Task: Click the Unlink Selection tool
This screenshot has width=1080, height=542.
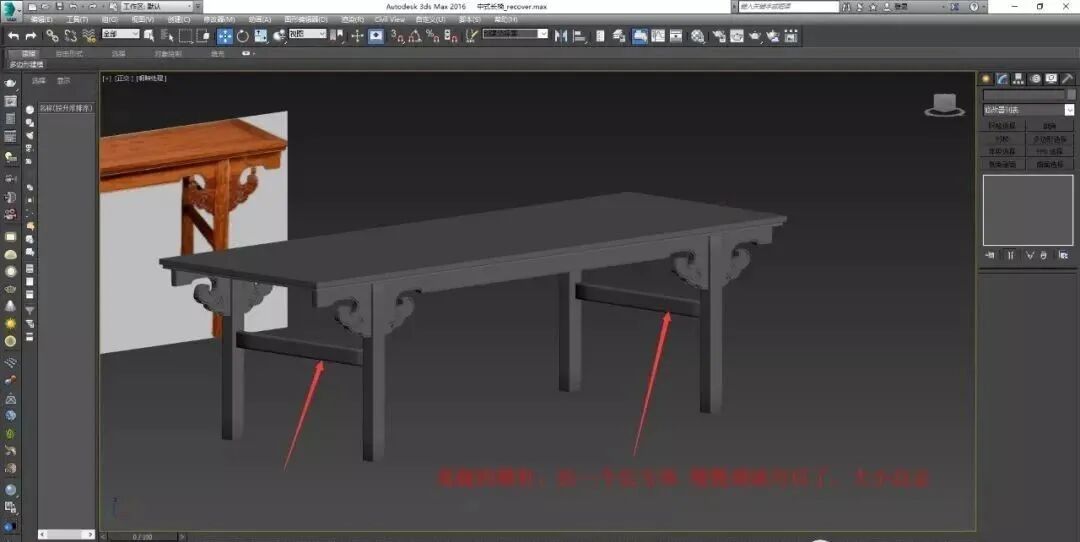Action: click(70, 36)
